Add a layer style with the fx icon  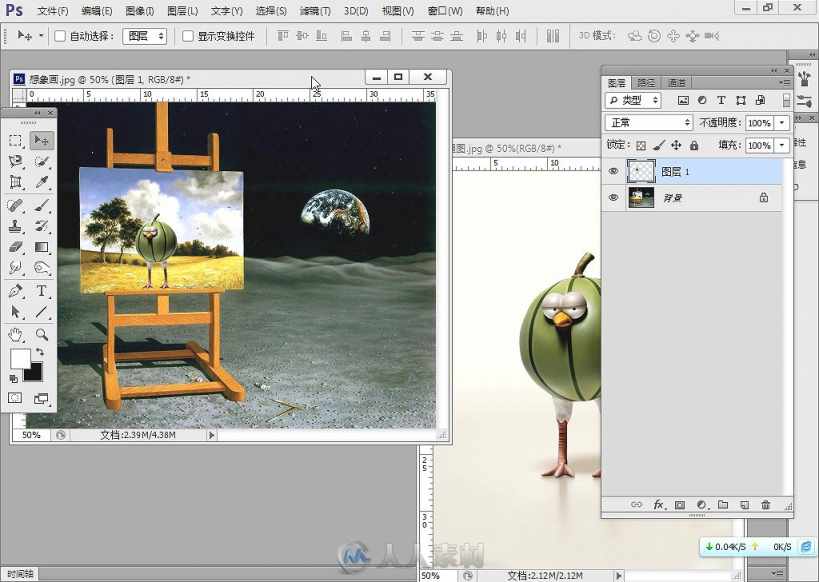658,505
